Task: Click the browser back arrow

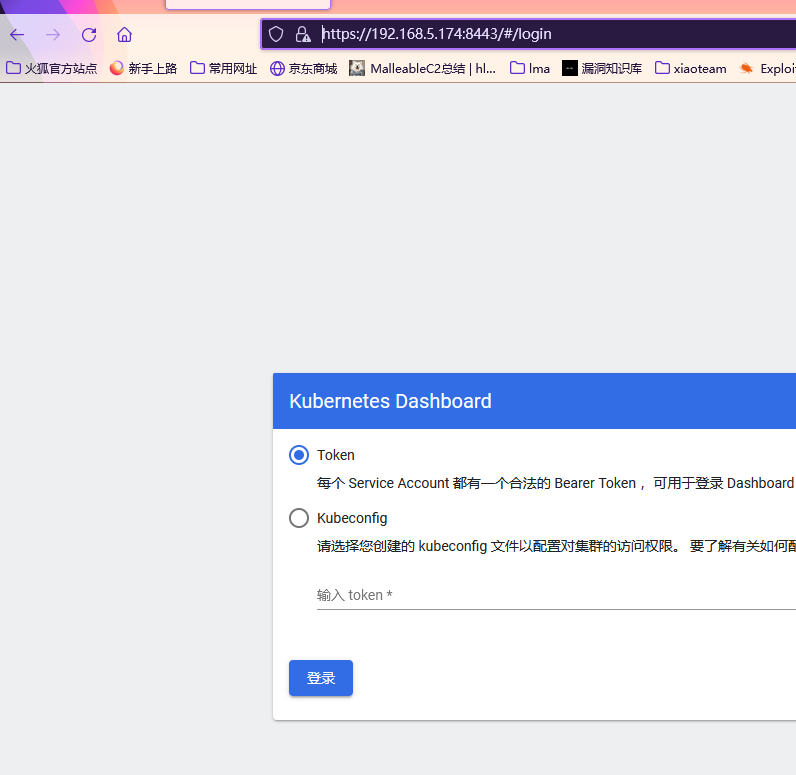Action: (17, 34)
